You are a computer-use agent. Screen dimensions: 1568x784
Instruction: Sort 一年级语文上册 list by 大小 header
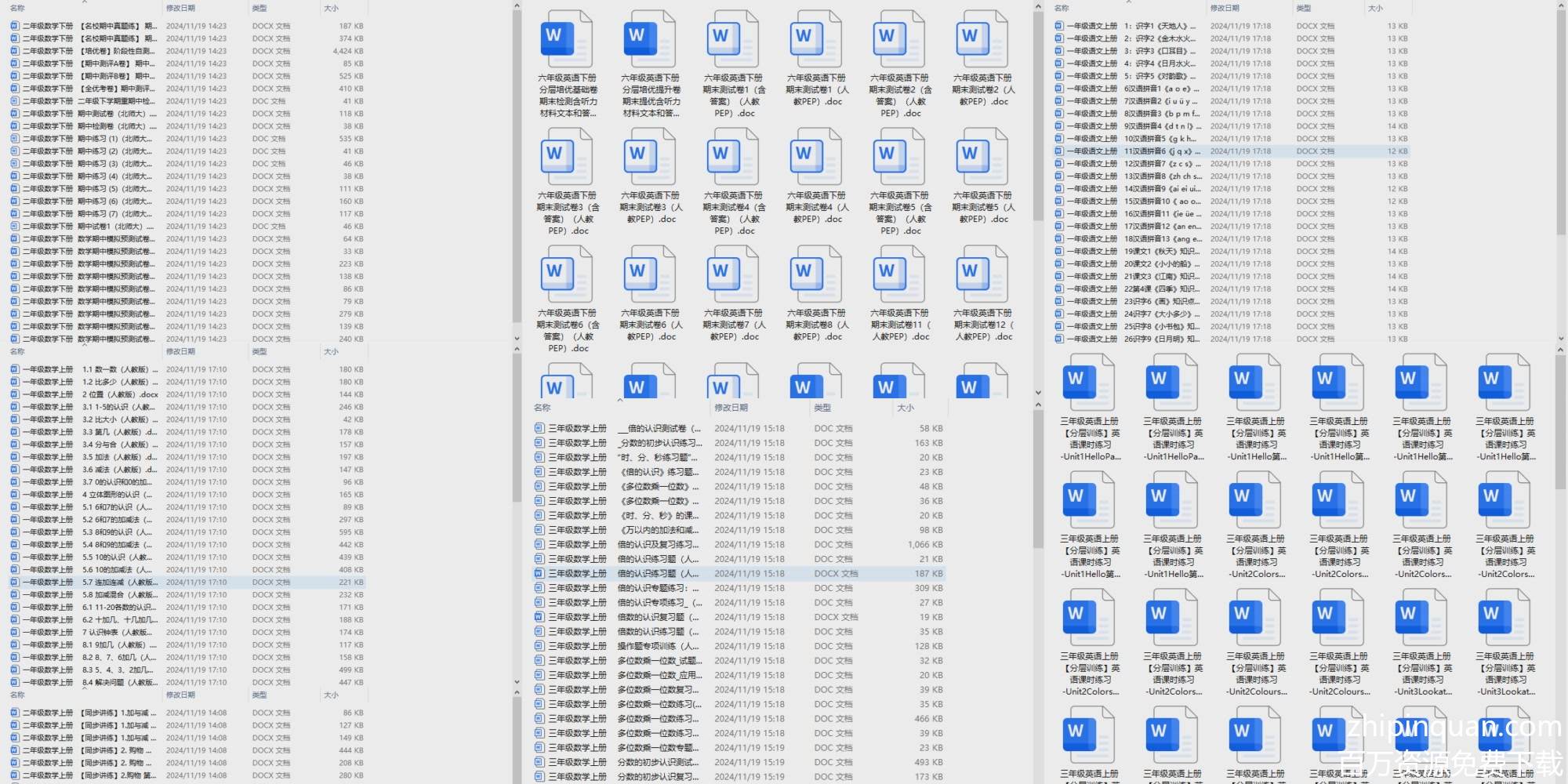click(1375, 8)
